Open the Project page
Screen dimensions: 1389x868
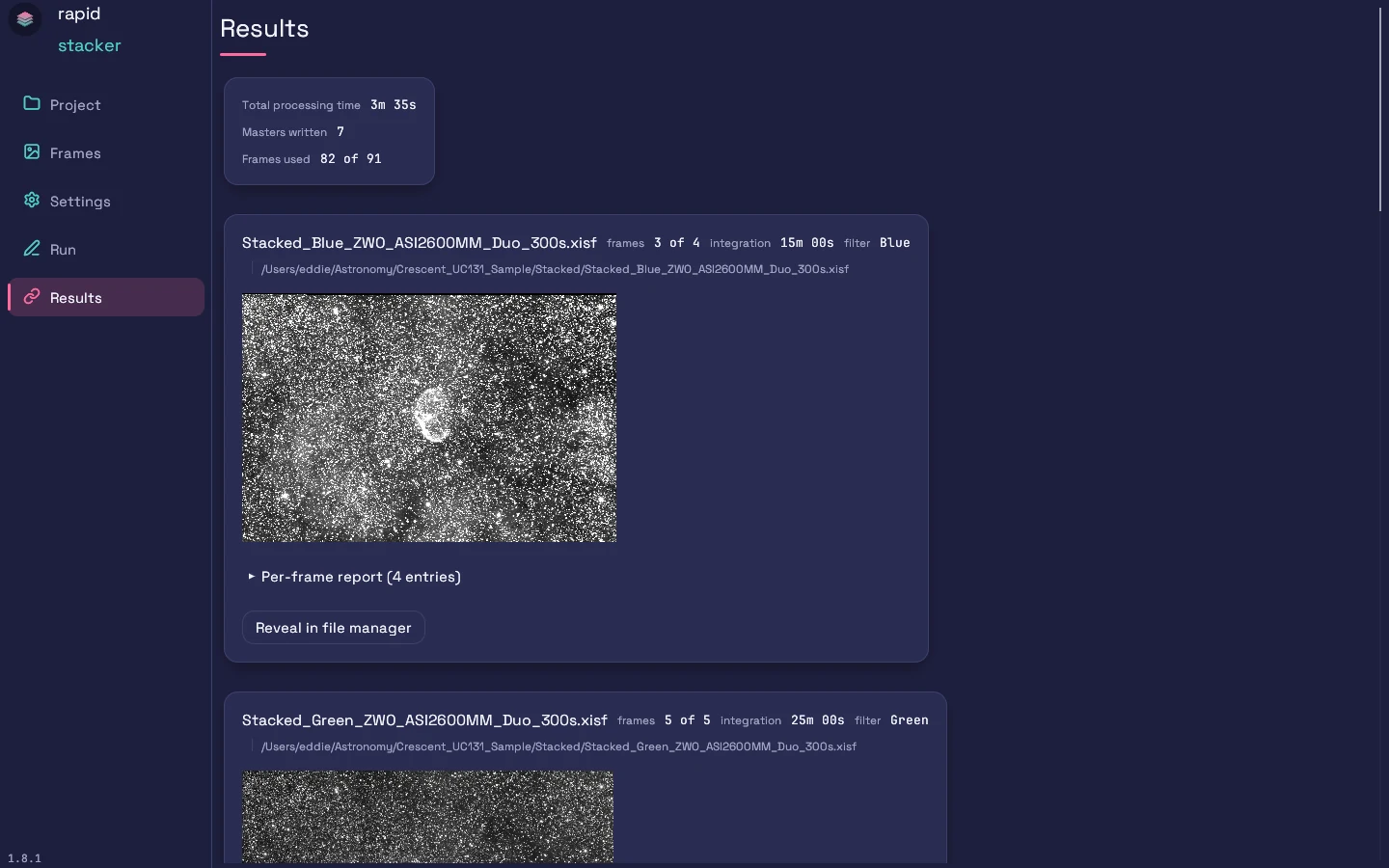click(x=106, y=104)
